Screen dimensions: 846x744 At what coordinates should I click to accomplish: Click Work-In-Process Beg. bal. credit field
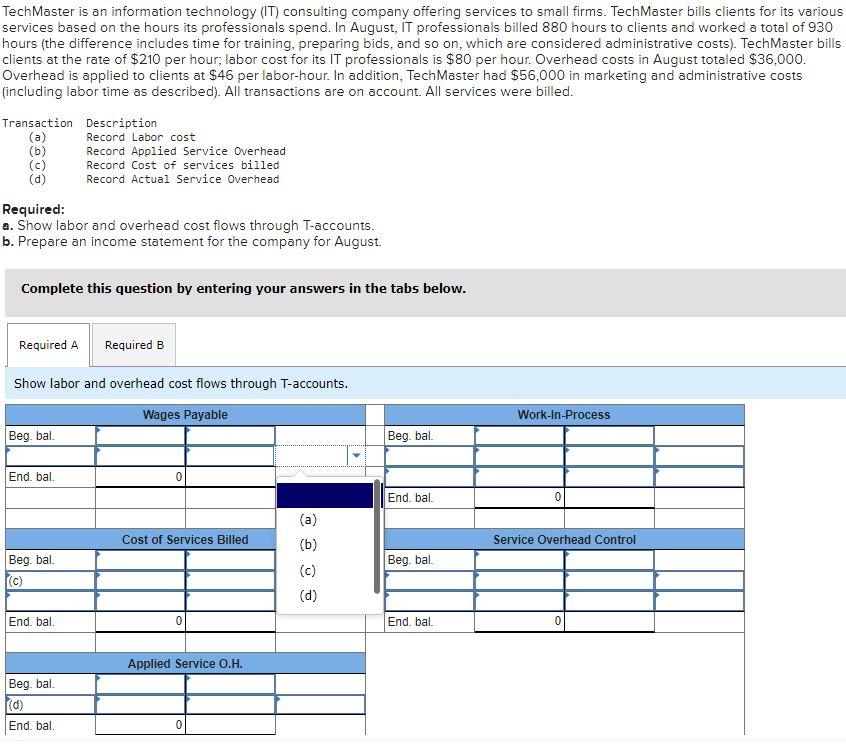[609, 435]
